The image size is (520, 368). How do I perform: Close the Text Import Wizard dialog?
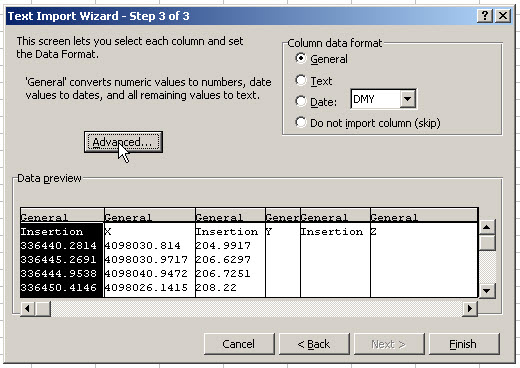tap(503, 16)
